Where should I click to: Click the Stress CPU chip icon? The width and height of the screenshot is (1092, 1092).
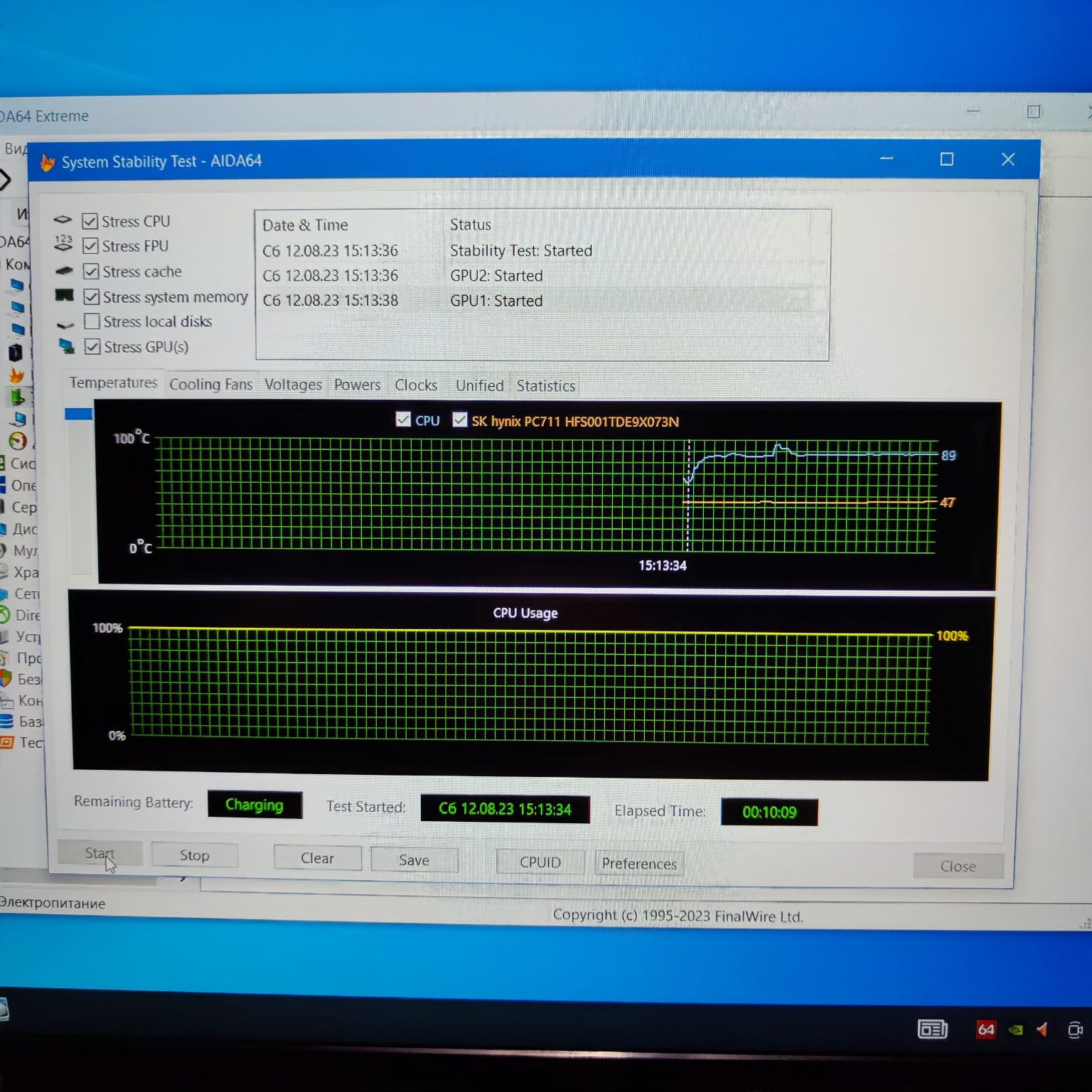[x=63, y=220]
